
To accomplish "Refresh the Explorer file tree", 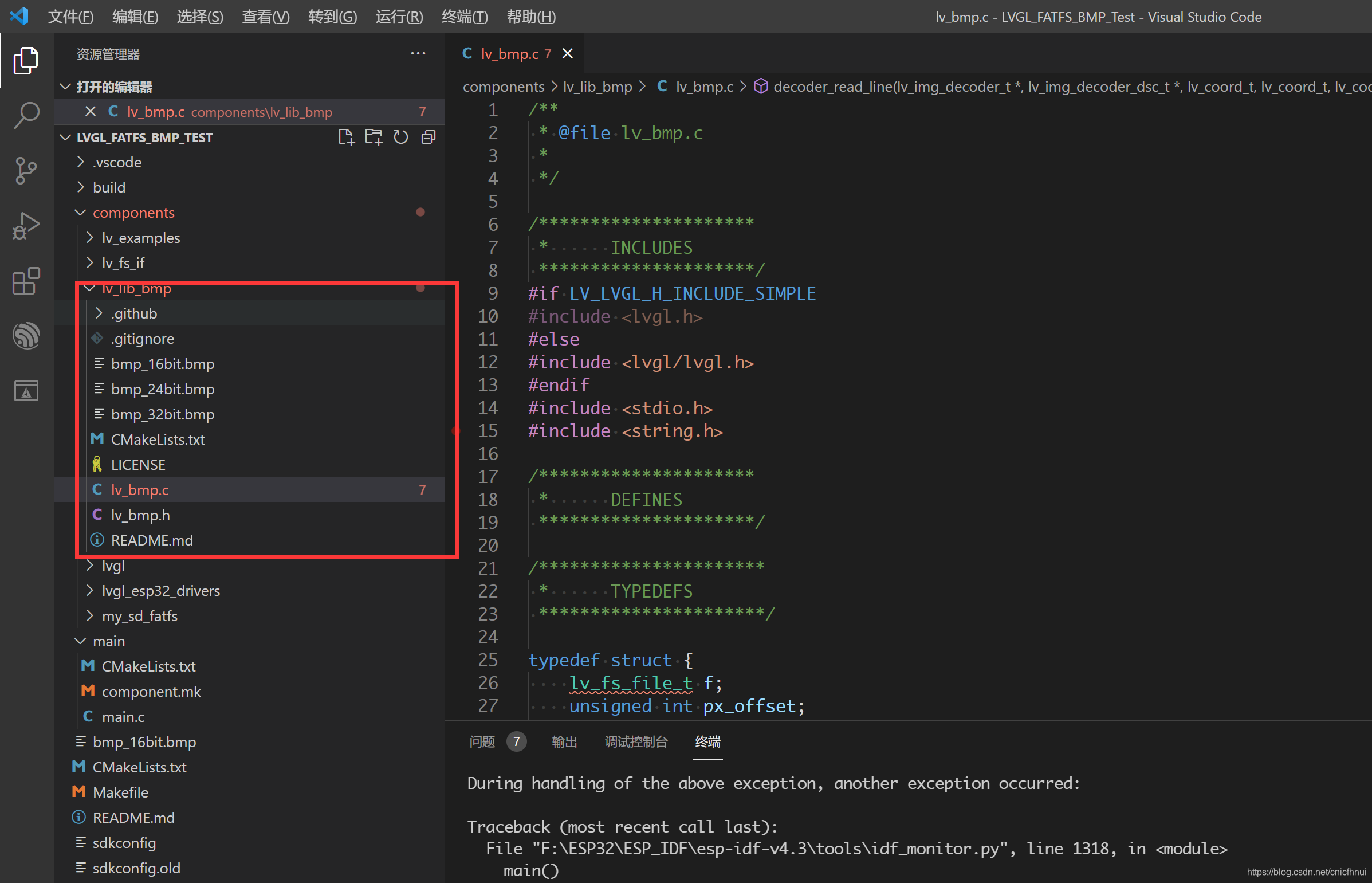I will 400,137.
